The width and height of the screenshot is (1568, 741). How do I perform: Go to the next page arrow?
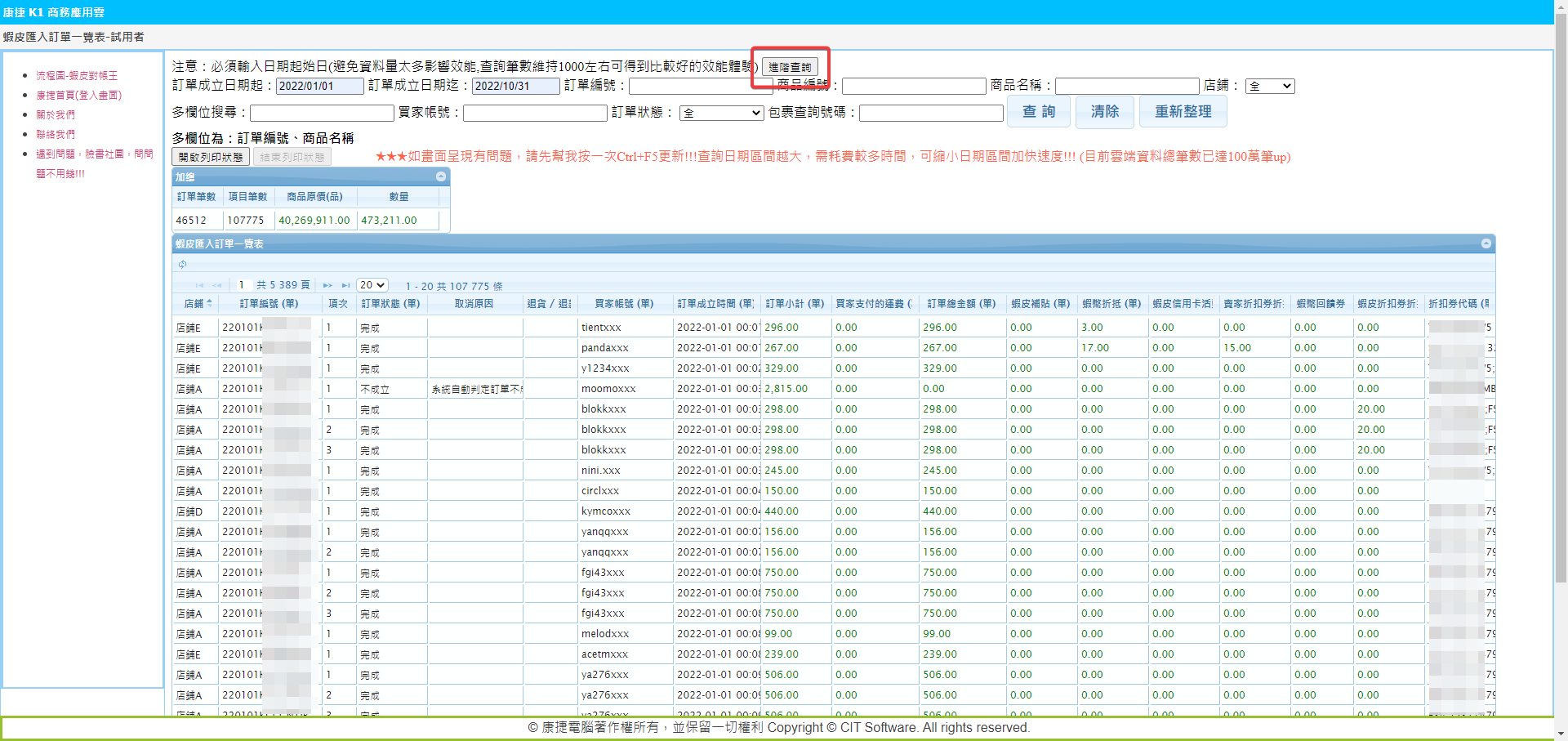tap(327, 285)
